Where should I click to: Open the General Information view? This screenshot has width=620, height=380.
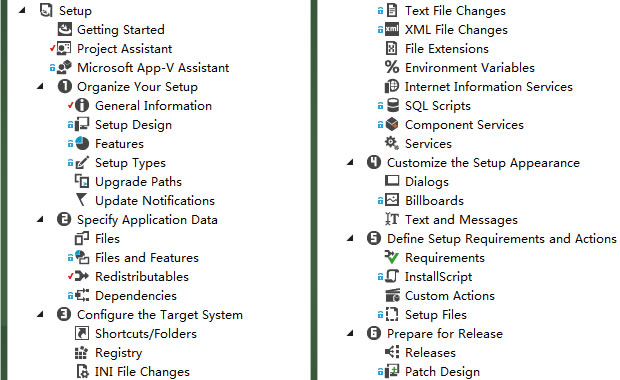pos(153,106)
